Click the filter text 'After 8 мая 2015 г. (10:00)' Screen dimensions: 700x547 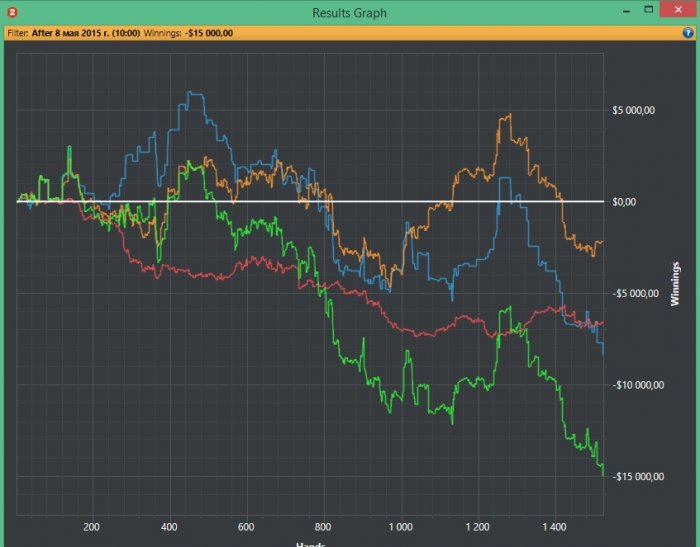(x=86, y=33)
